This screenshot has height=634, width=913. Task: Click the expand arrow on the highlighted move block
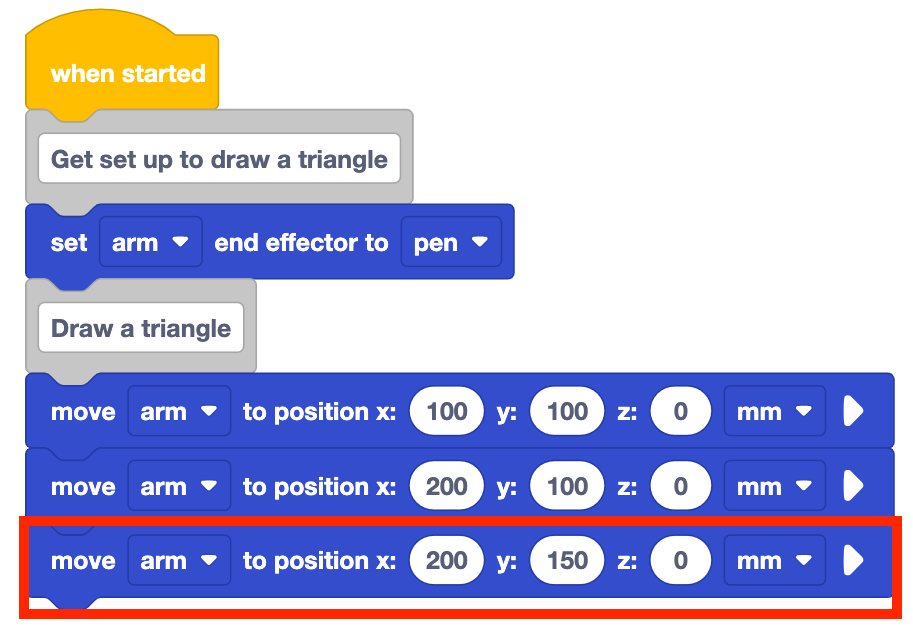853,561
